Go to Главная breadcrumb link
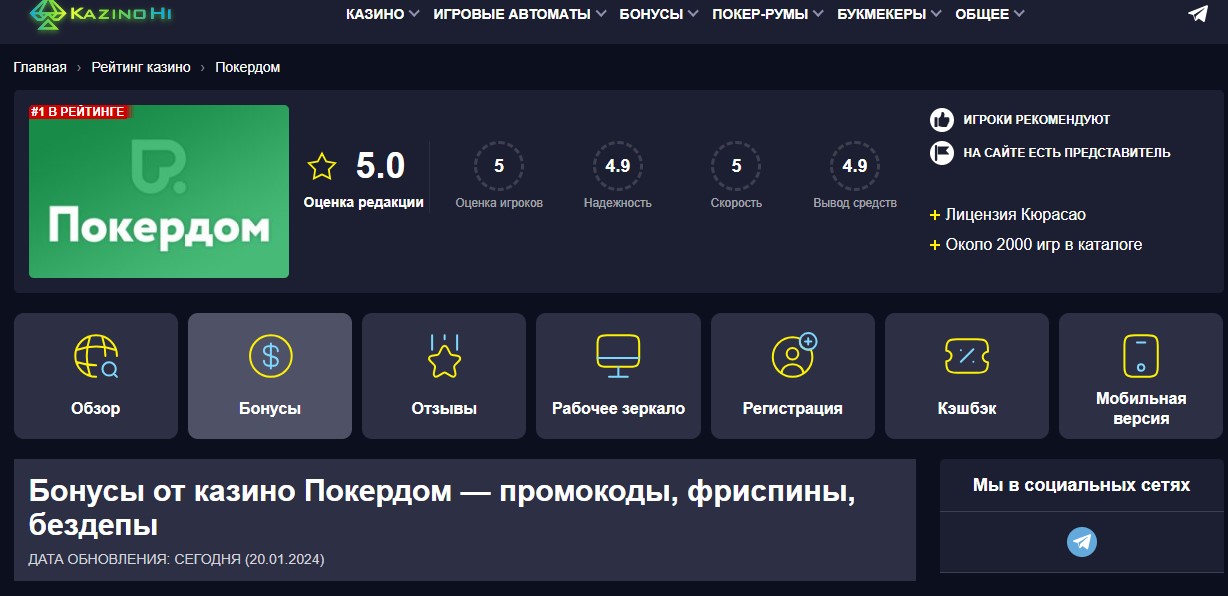Viewport: 1228px width, 596px height. 40,67
